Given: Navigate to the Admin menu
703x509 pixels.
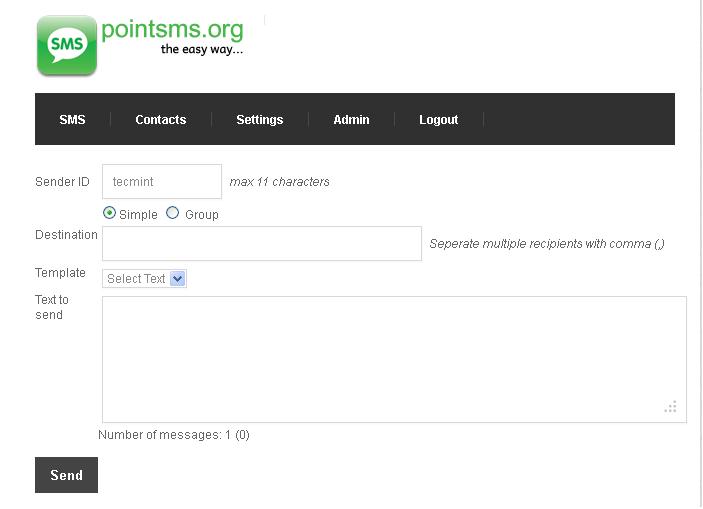Looking at the screenshot, I should pyautogui.click(x=351, y=120).
